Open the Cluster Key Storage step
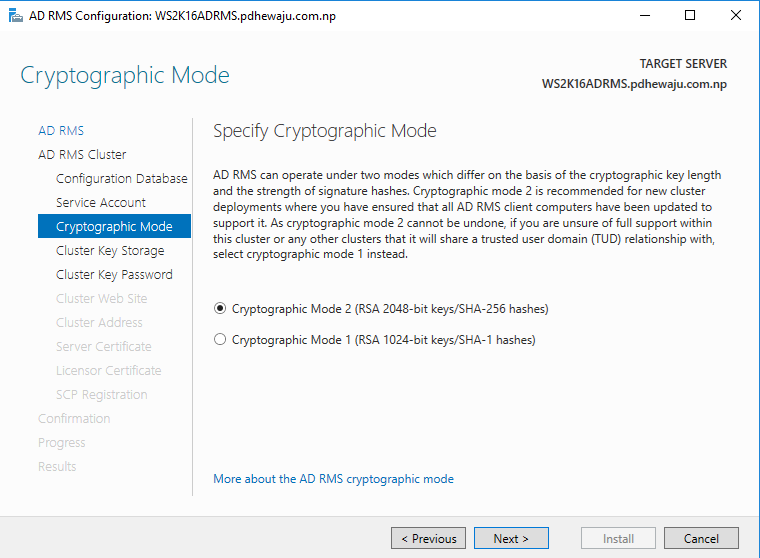 pyautogui.click(x=110, y=251)
